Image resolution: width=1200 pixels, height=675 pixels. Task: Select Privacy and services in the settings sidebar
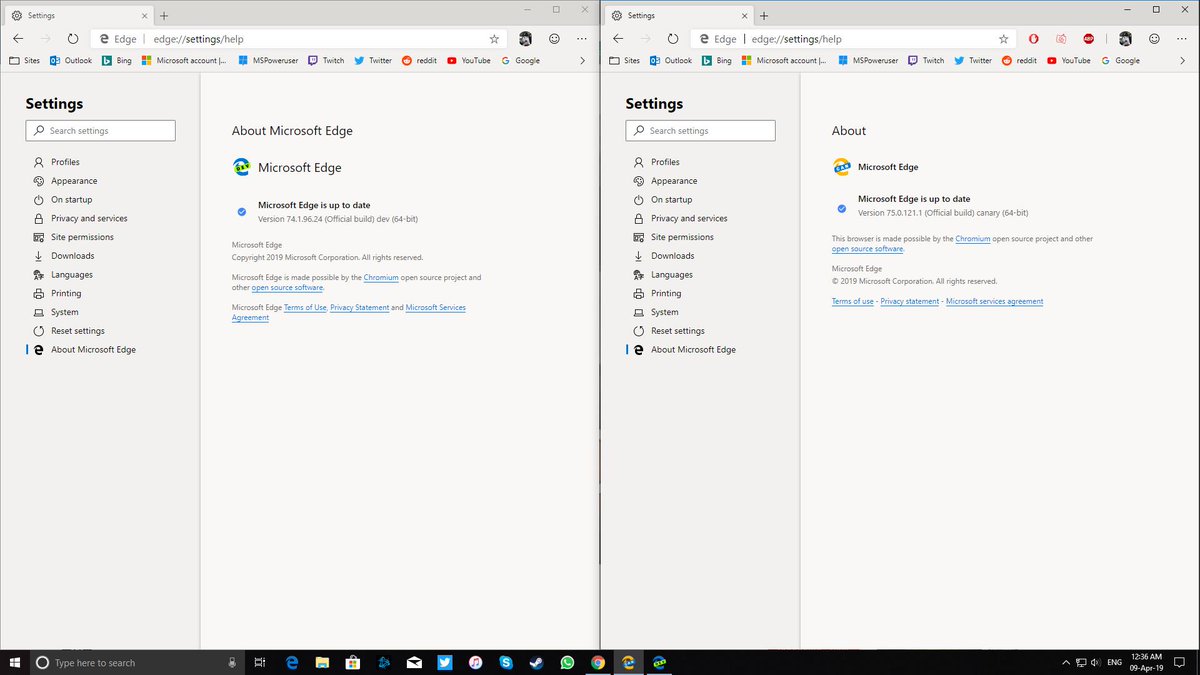90,218
